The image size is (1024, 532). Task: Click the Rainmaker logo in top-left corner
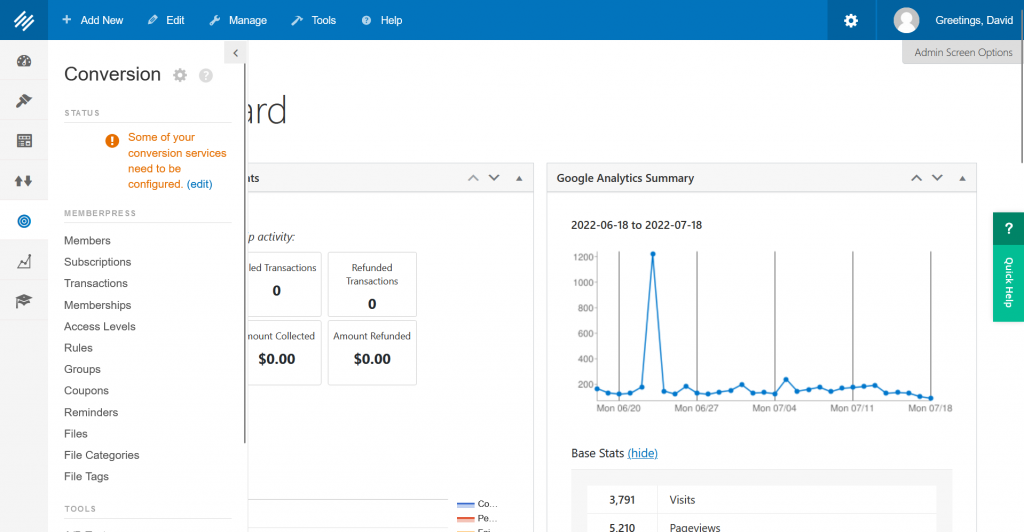[23, 20]
